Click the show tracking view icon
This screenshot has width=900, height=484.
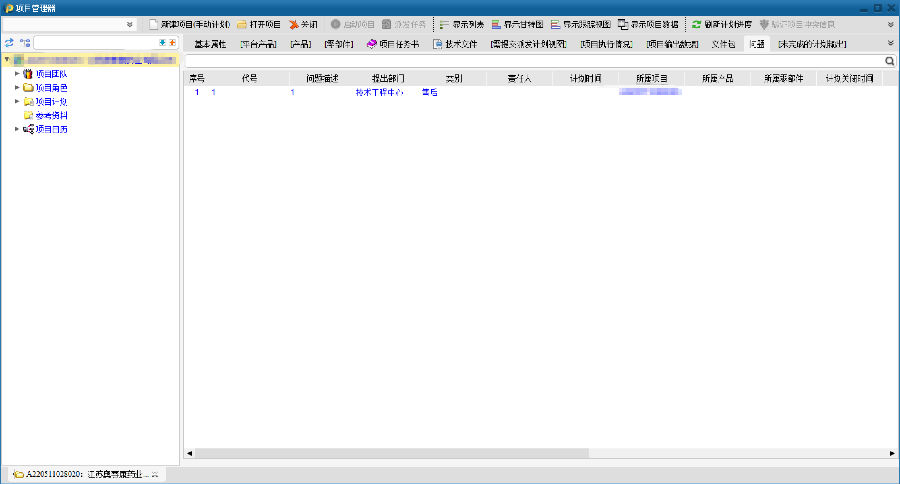click(555, 25)
